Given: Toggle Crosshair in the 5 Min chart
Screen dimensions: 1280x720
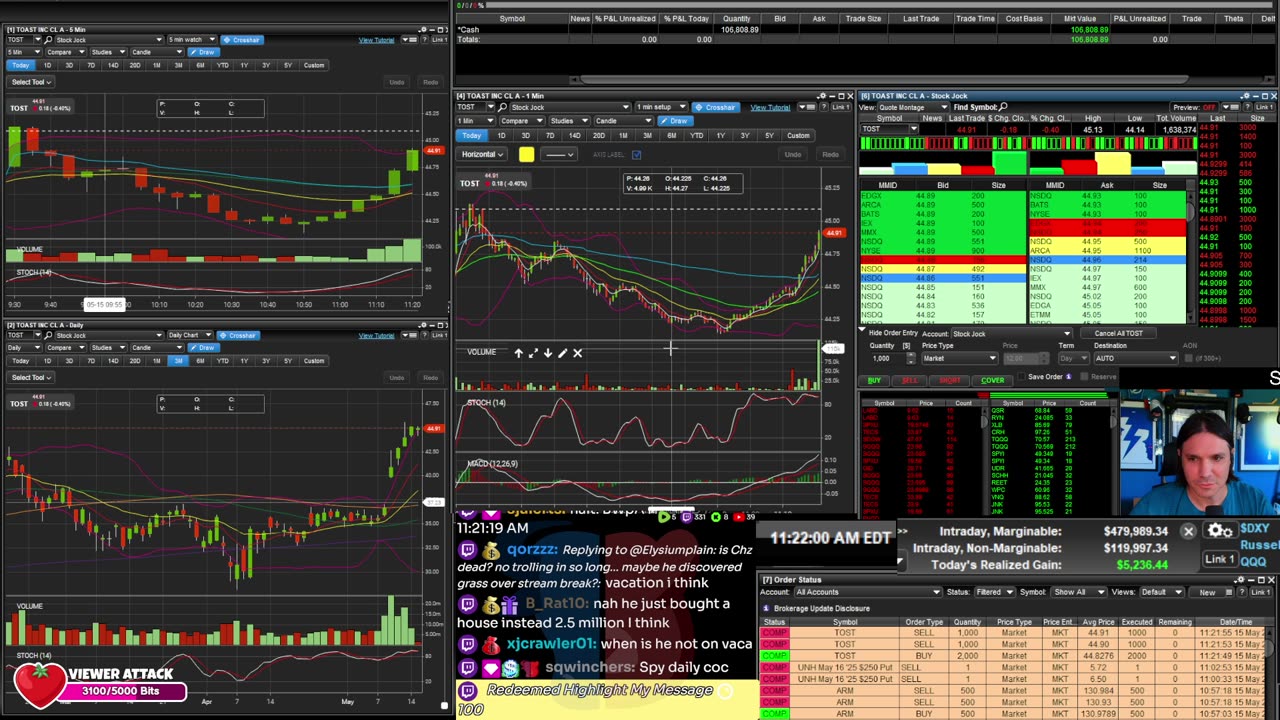Looking at the screenshot, I should coord(242,40).
